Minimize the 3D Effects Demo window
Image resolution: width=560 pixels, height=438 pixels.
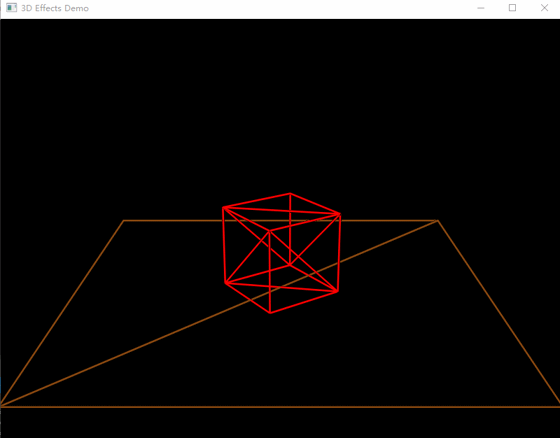pyautogui.click(x=481, y=8)
